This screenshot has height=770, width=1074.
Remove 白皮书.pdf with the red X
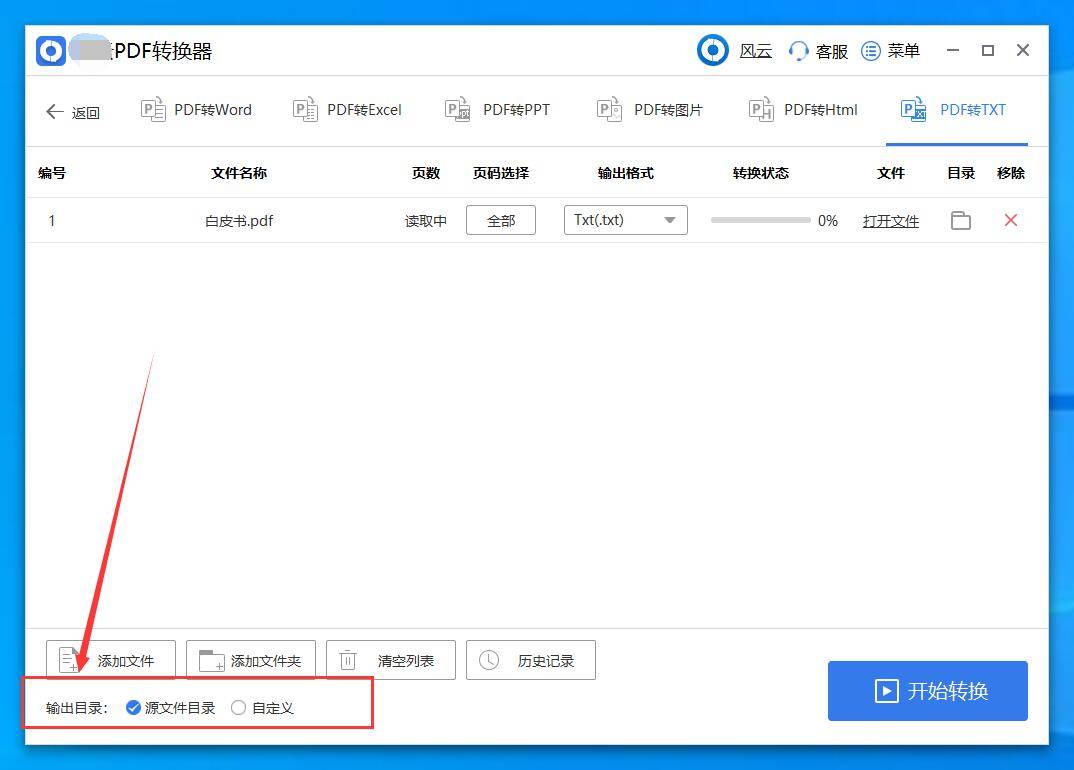(1010, 221)
